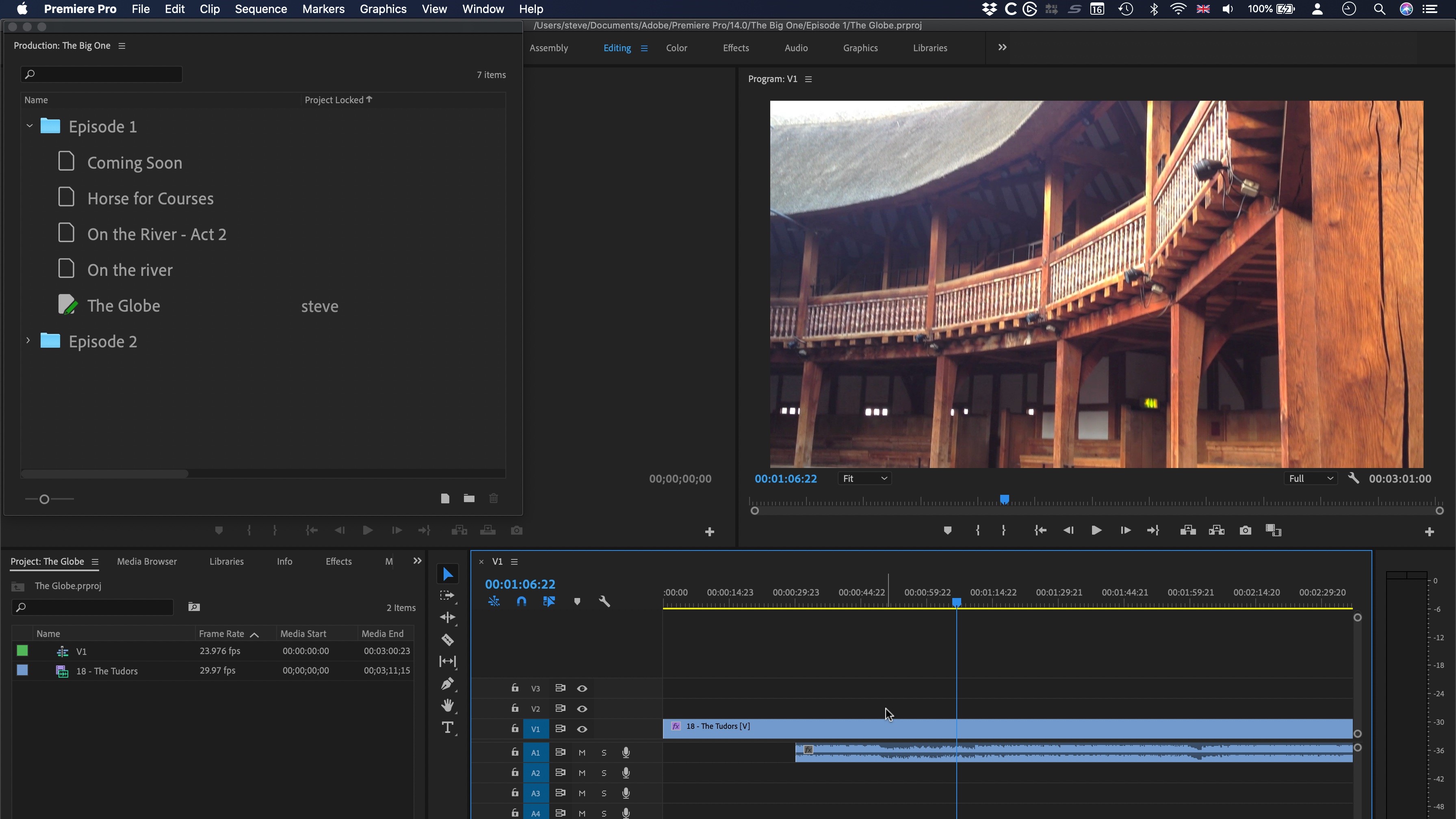Click the New Bin icon in the production panel

click(x=469, y=498)
